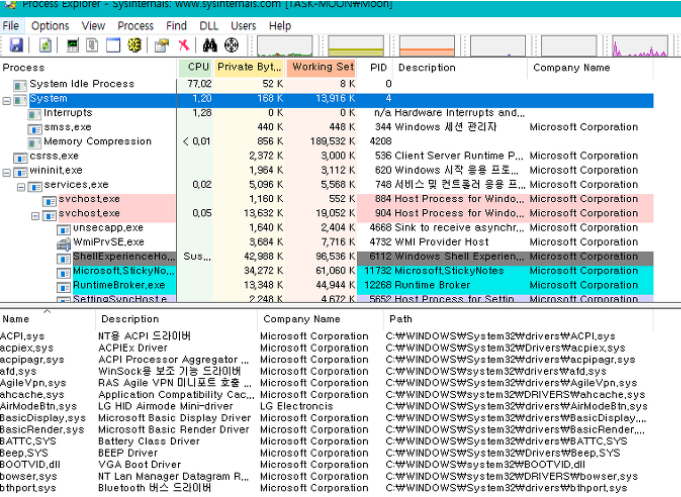This screenshot has width=681, height=497.
Task: Collapse the System process tree node
Action: coord(6,101)
